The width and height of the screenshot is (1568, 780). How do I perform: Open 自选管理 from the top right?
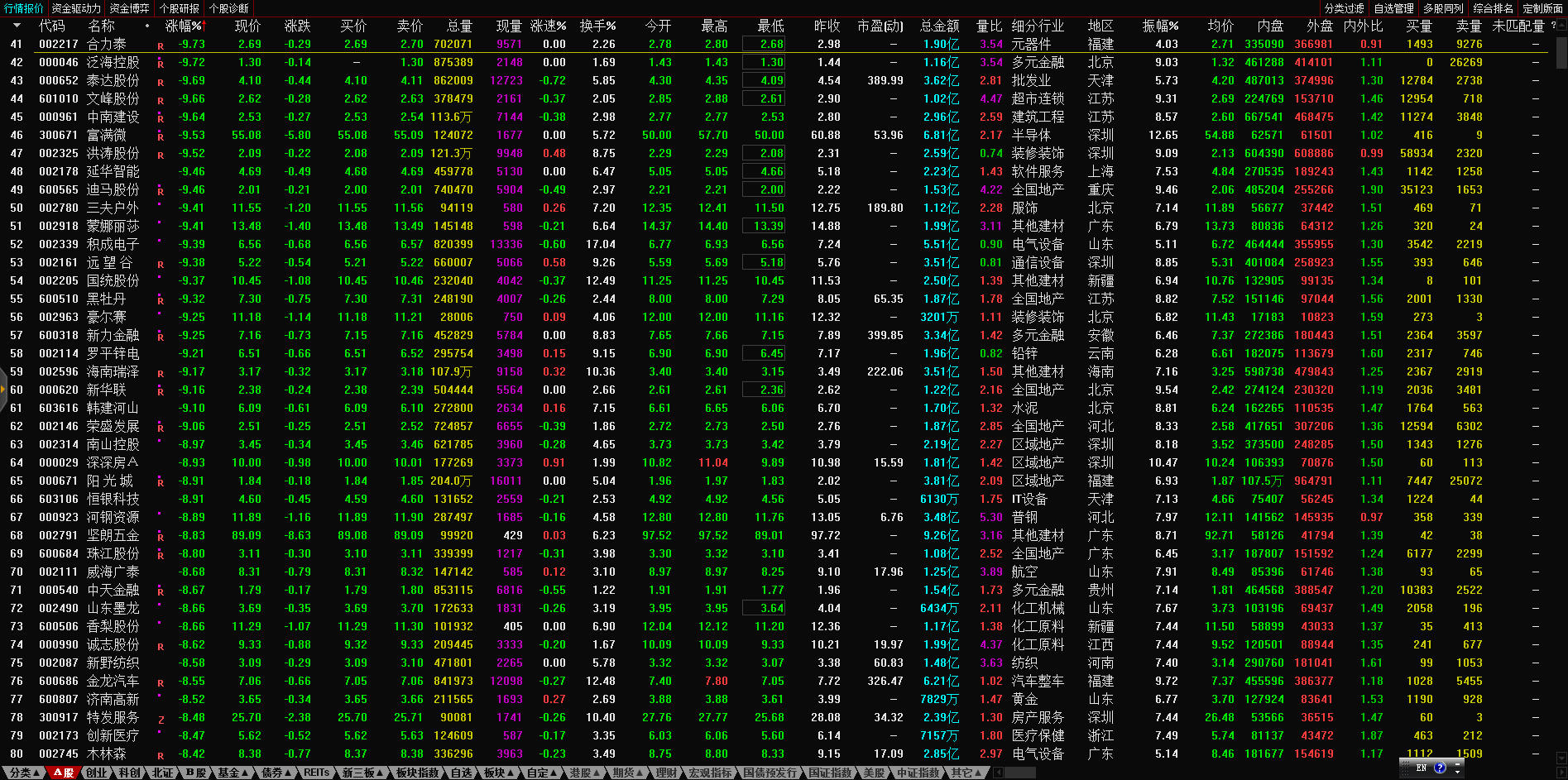pyautogui.click(x=1393, y=8)
